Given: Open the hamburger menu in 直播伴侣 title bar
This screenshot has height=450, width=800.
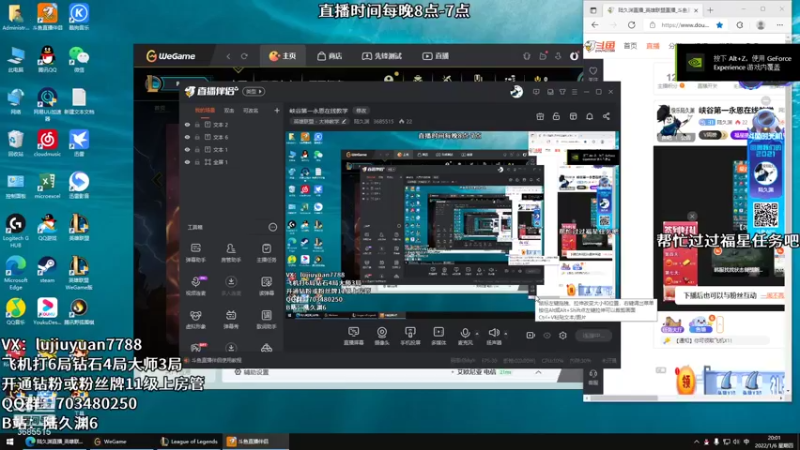Looking at the screenshot, I should click(574, 92).
